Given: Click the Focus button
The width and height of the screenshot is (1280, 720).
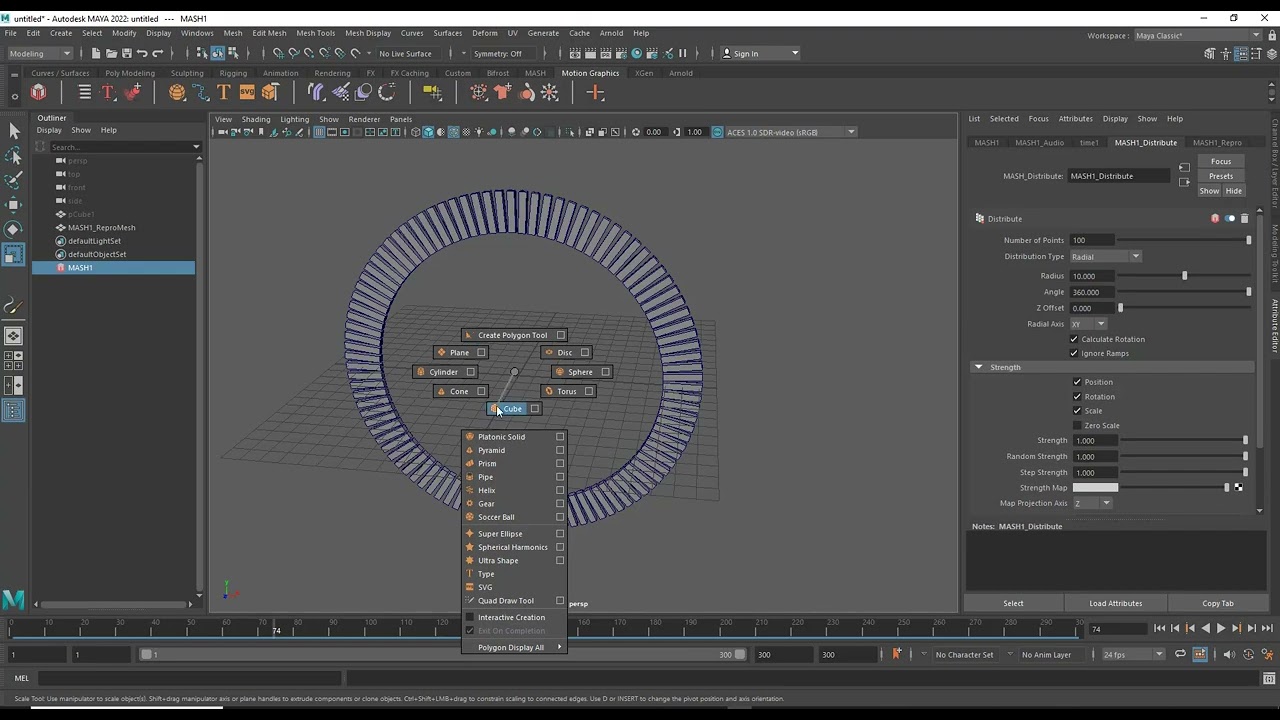Looking at the screenshot, I should pos(1221,161).
